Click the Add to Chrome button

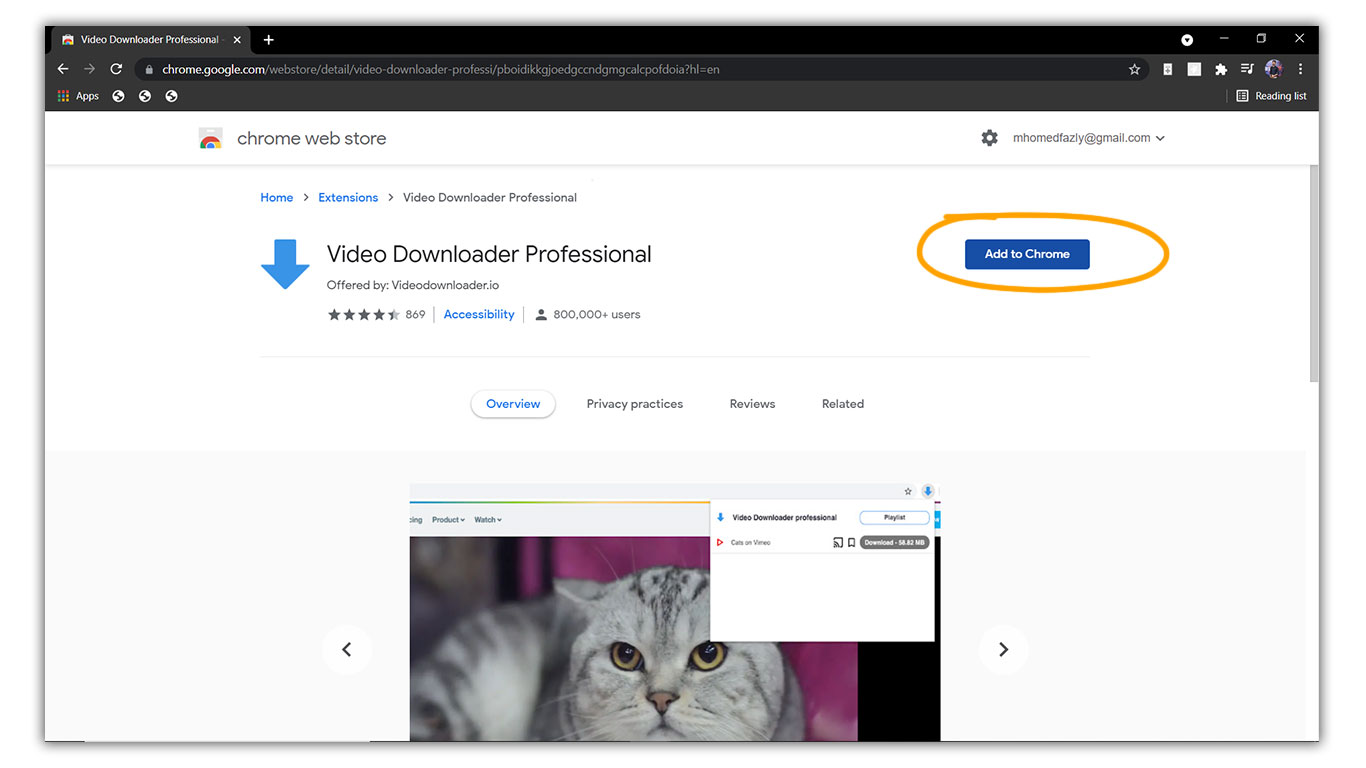click(1027, 254)
